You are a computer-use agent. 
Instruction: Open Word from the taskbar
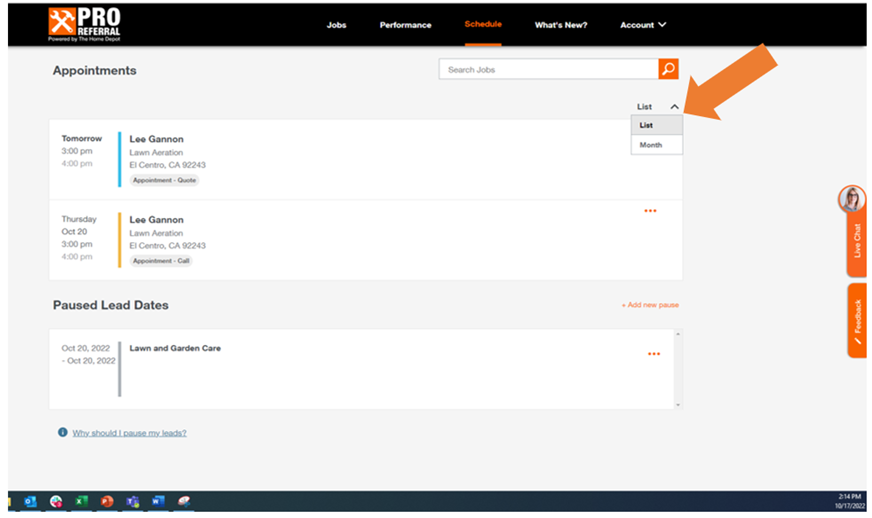click(x=158, y=501)
